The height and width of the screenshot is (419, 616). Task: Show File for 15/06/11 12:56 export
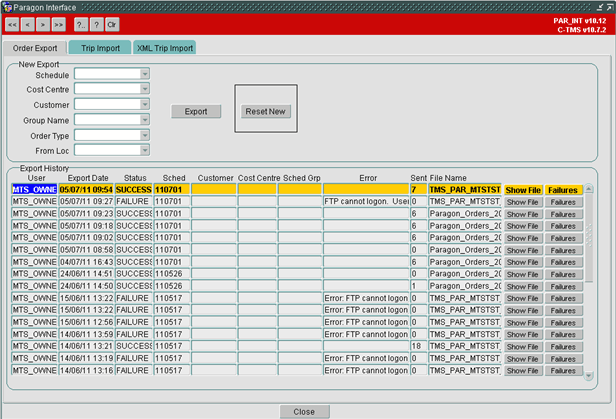pyautogui.click(x=523, y=323)
